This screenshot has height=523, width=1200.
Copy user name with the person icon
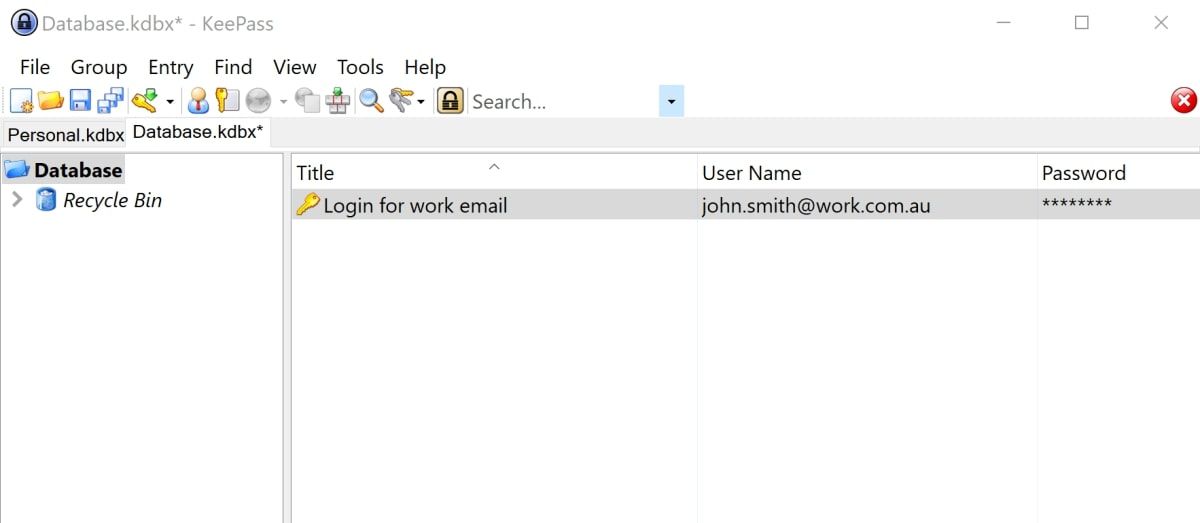click(198, 101)
